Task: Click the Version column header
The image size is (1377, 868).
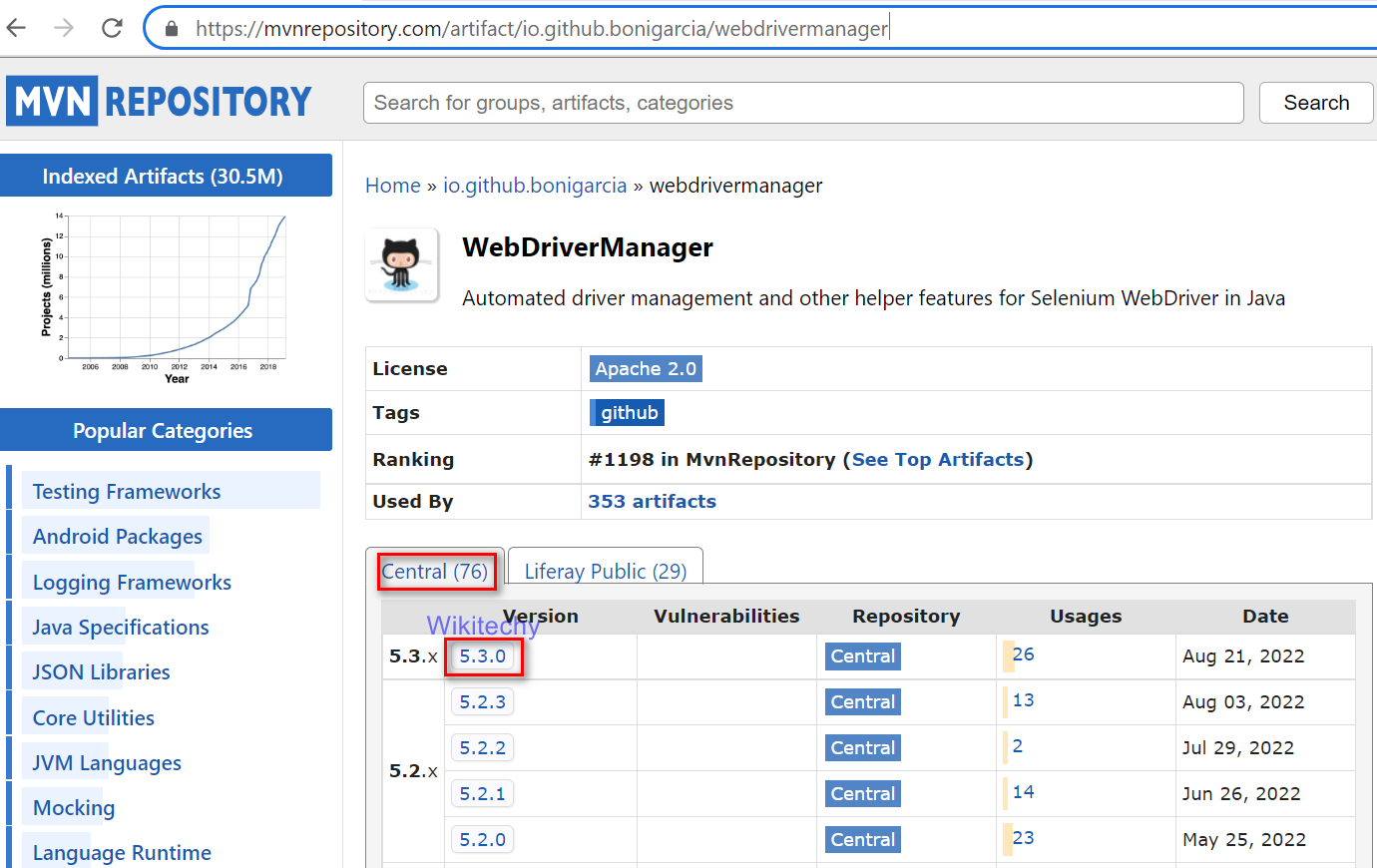Action: click(540, 617)
